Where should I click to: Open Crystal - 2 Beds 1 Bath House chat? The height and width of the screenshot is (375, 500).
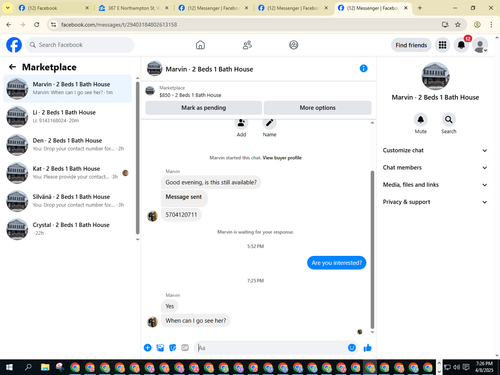coord(68,229)
